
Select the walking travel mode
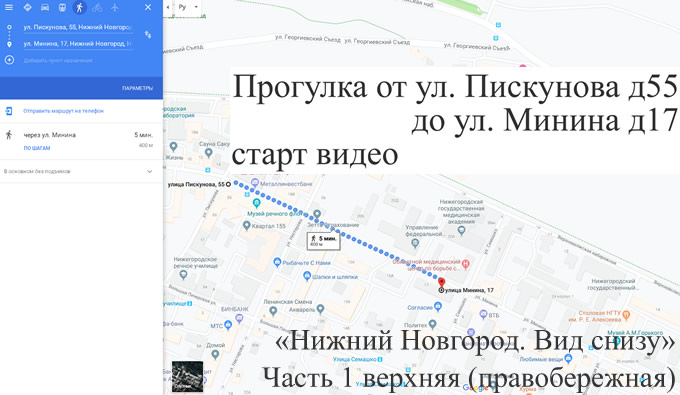(79, 7)
